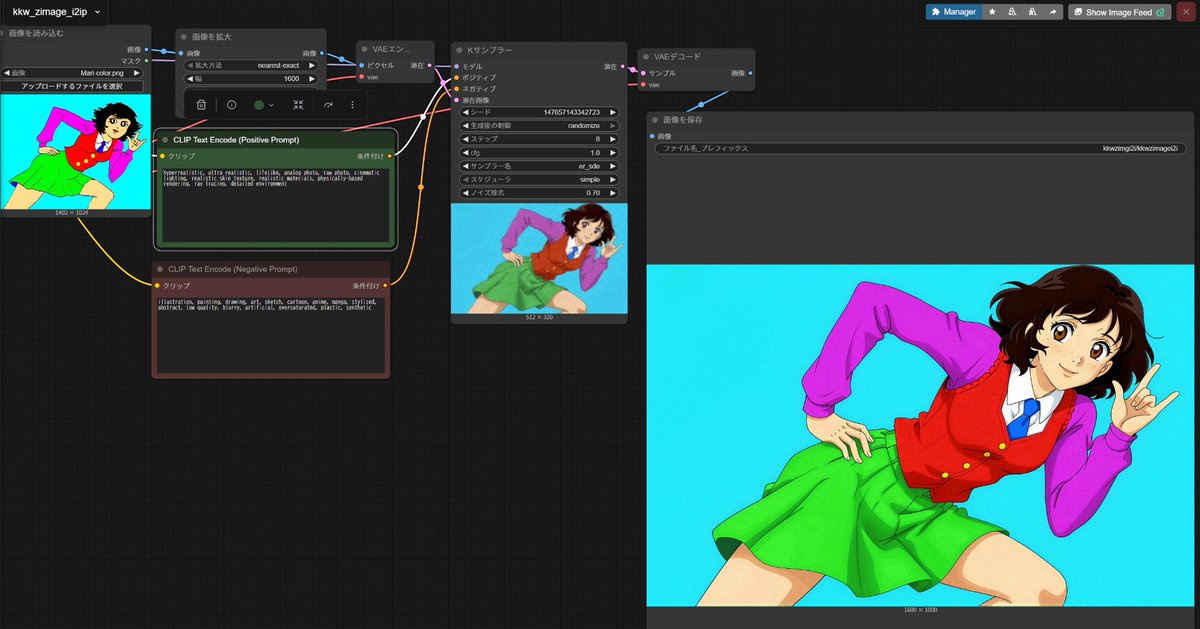Collapse the VAE Encode node via title dot
The width and height of the screenshot is (1200, 629).
[366, 49]
